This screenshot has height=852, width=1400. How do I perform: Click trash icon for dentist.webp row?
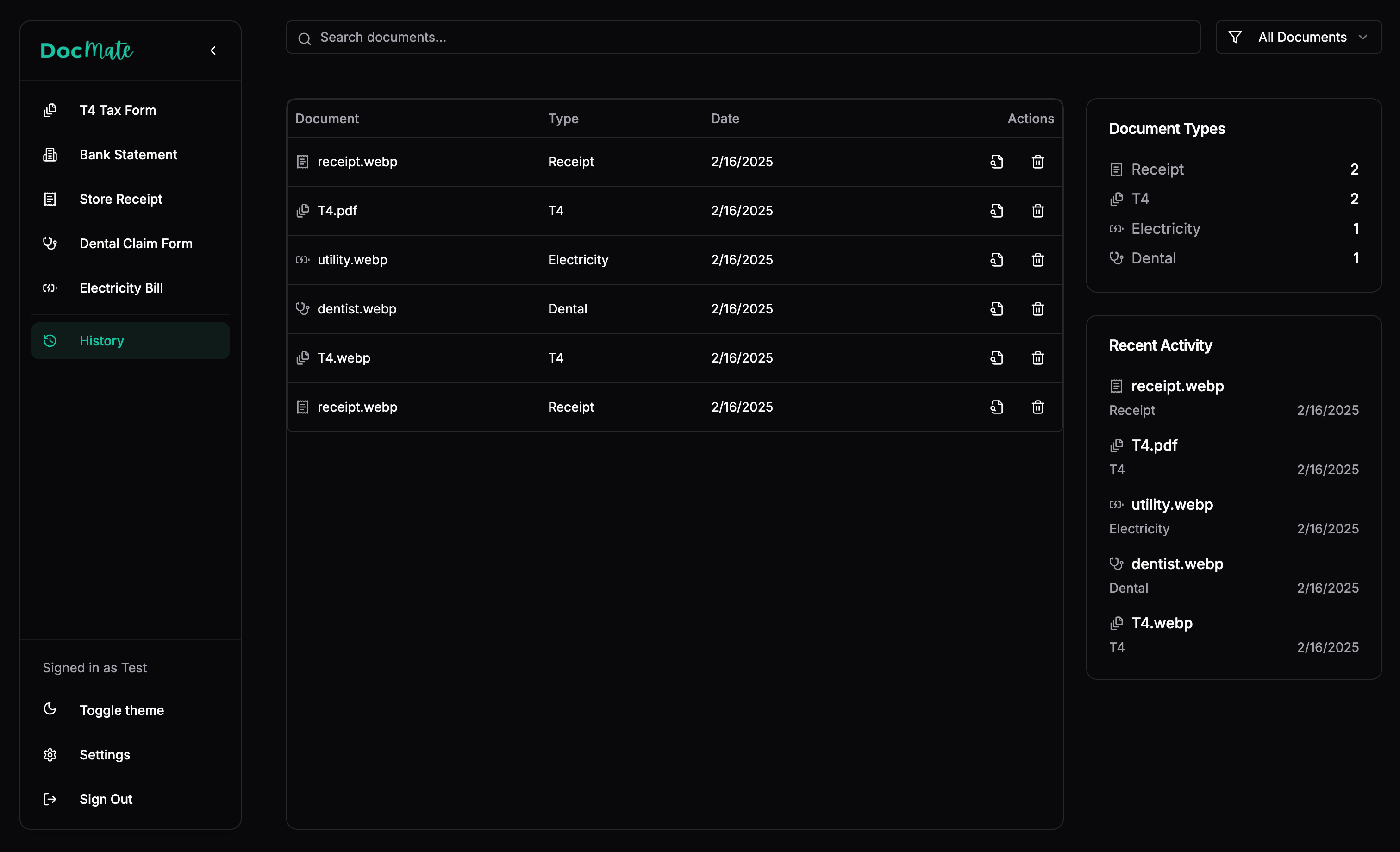[1037, 309]
